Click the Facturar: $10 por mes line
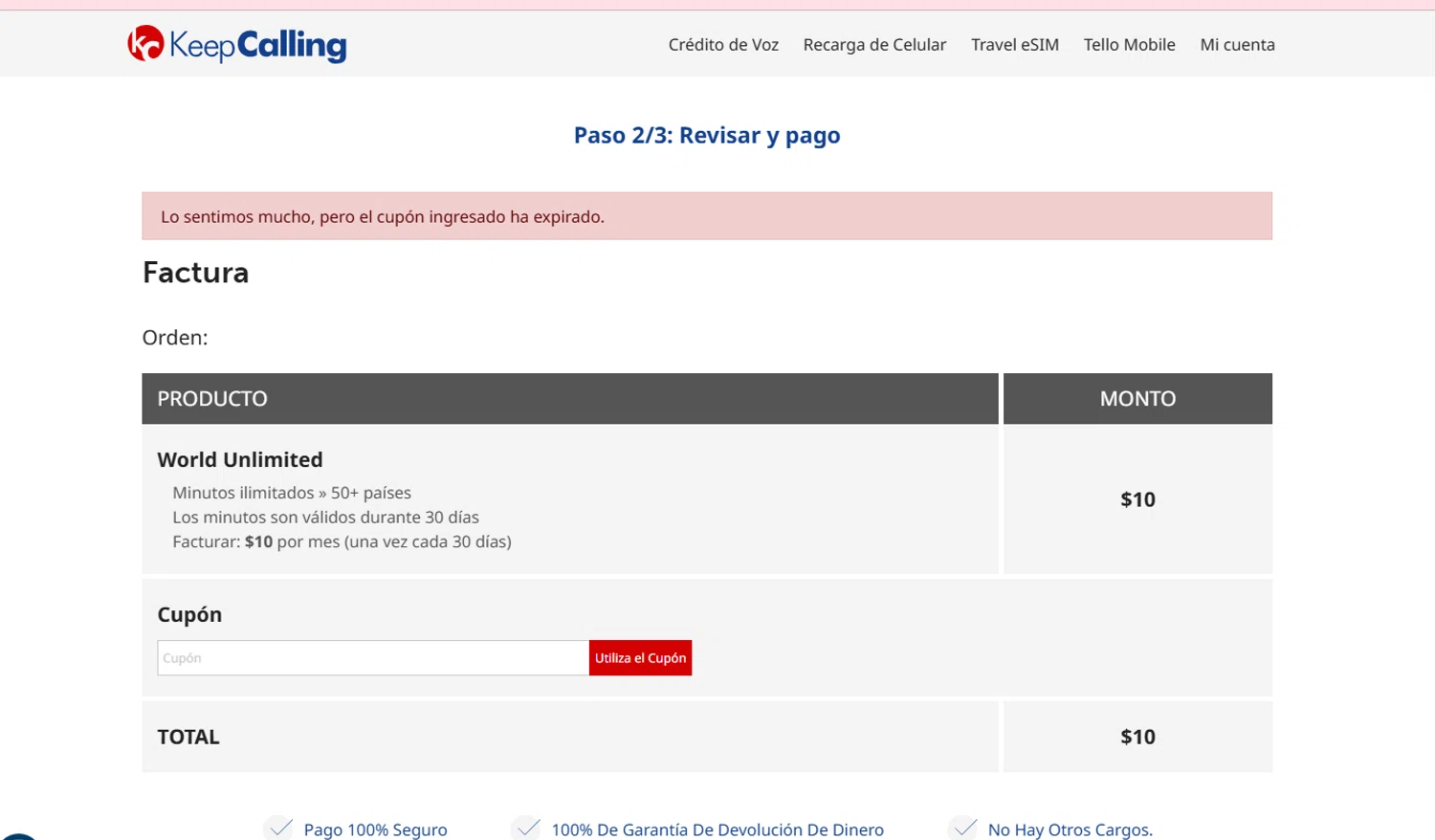This screenshot has width=1435, height=840. point(342,542)
